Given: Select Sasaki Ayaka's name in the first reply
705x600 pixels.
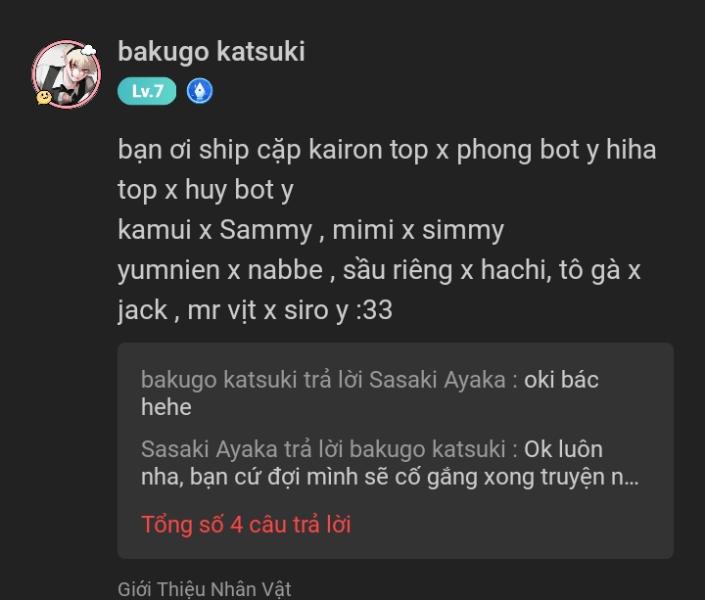Looking at the screenshot, I should pos(437,380).
